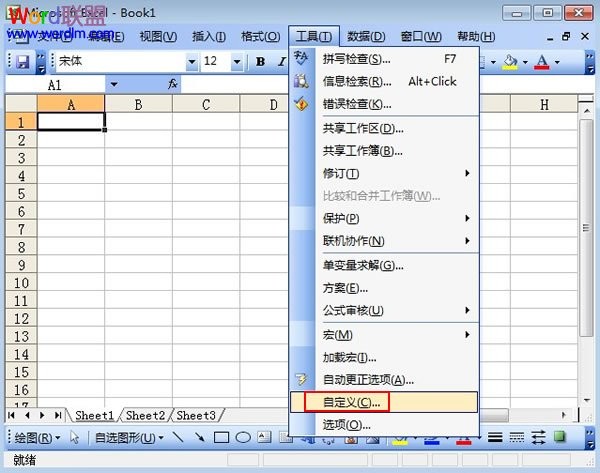This screenshot has width=600, height=473.
Task: Choose the Arrow drawing tool
Action: [x=199, y=437]
